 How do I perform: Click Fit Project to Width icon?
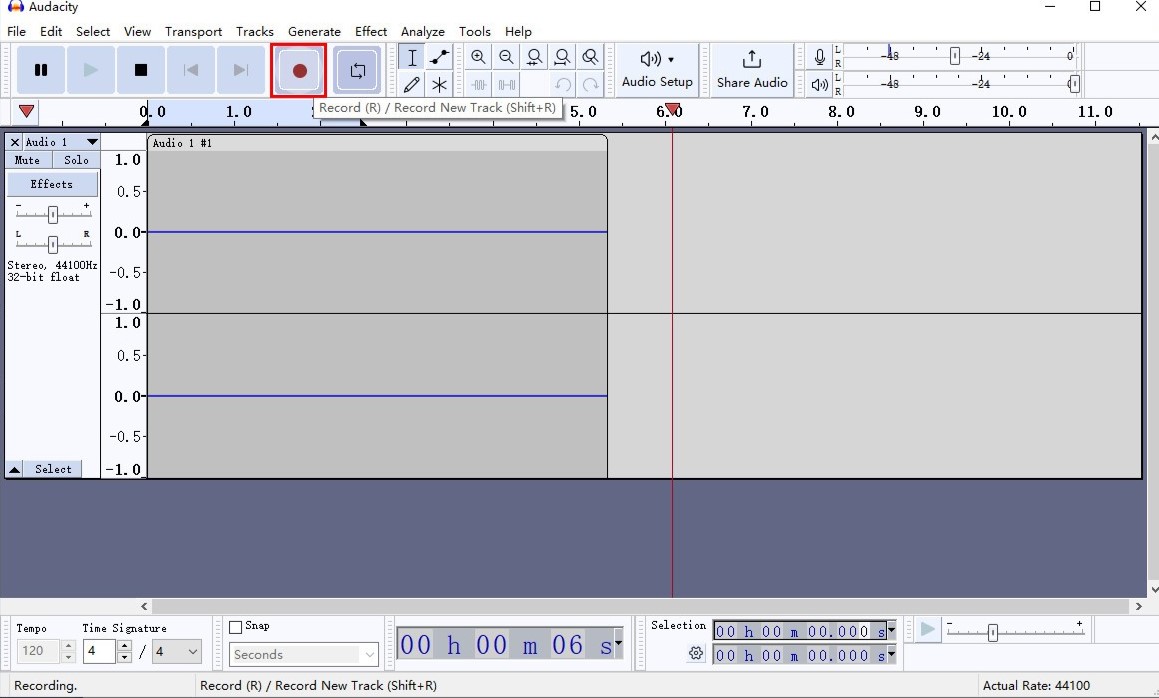(x=563, y=57)
